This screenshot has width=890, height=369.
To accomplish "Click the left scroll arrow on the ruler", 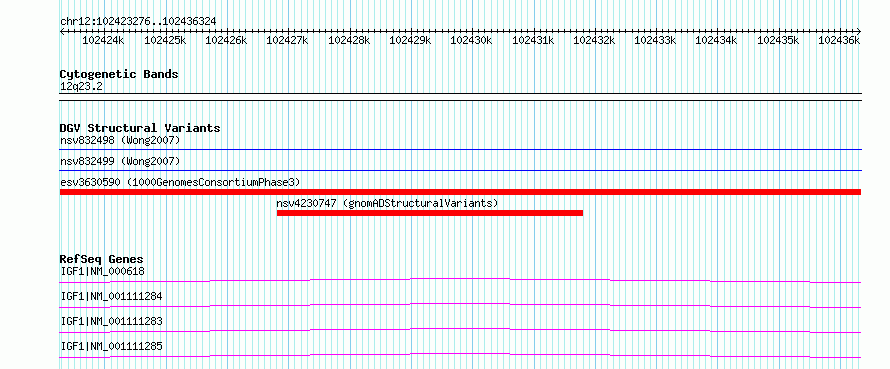I will pyautogui.click(x=62, y=31).
